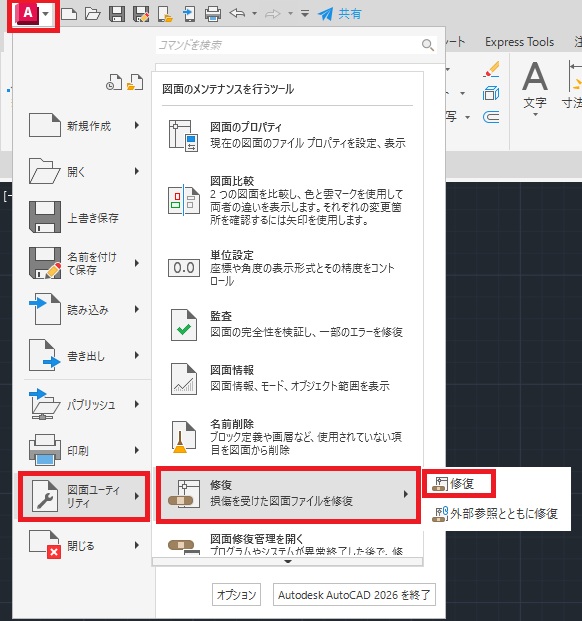
Task: Select the 開く menu item
Action: point(84,171)
